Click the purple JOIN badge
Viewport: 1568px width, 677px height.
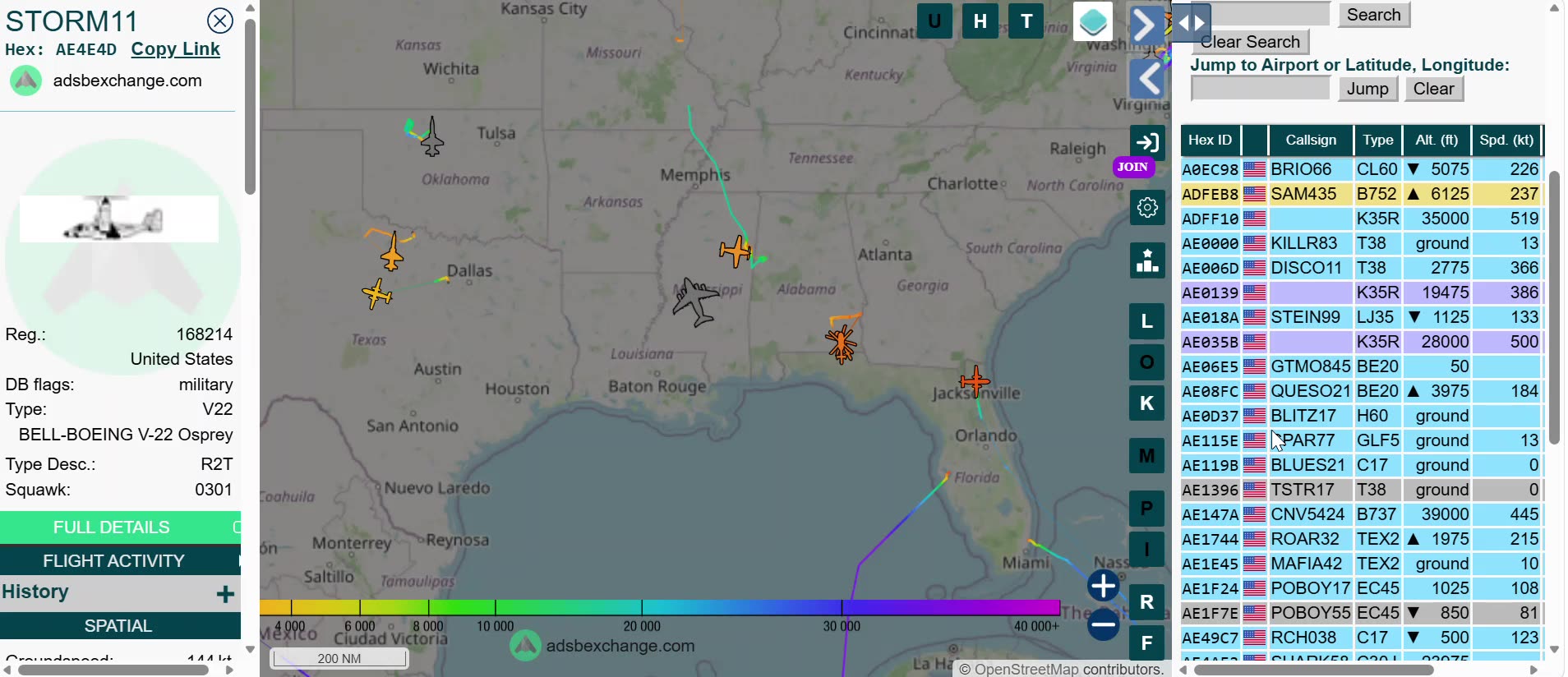(1133, 167)
